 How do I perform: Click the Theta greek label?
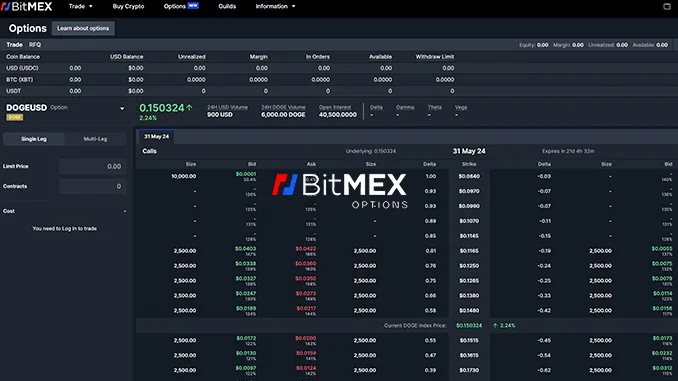click(435, 107)
